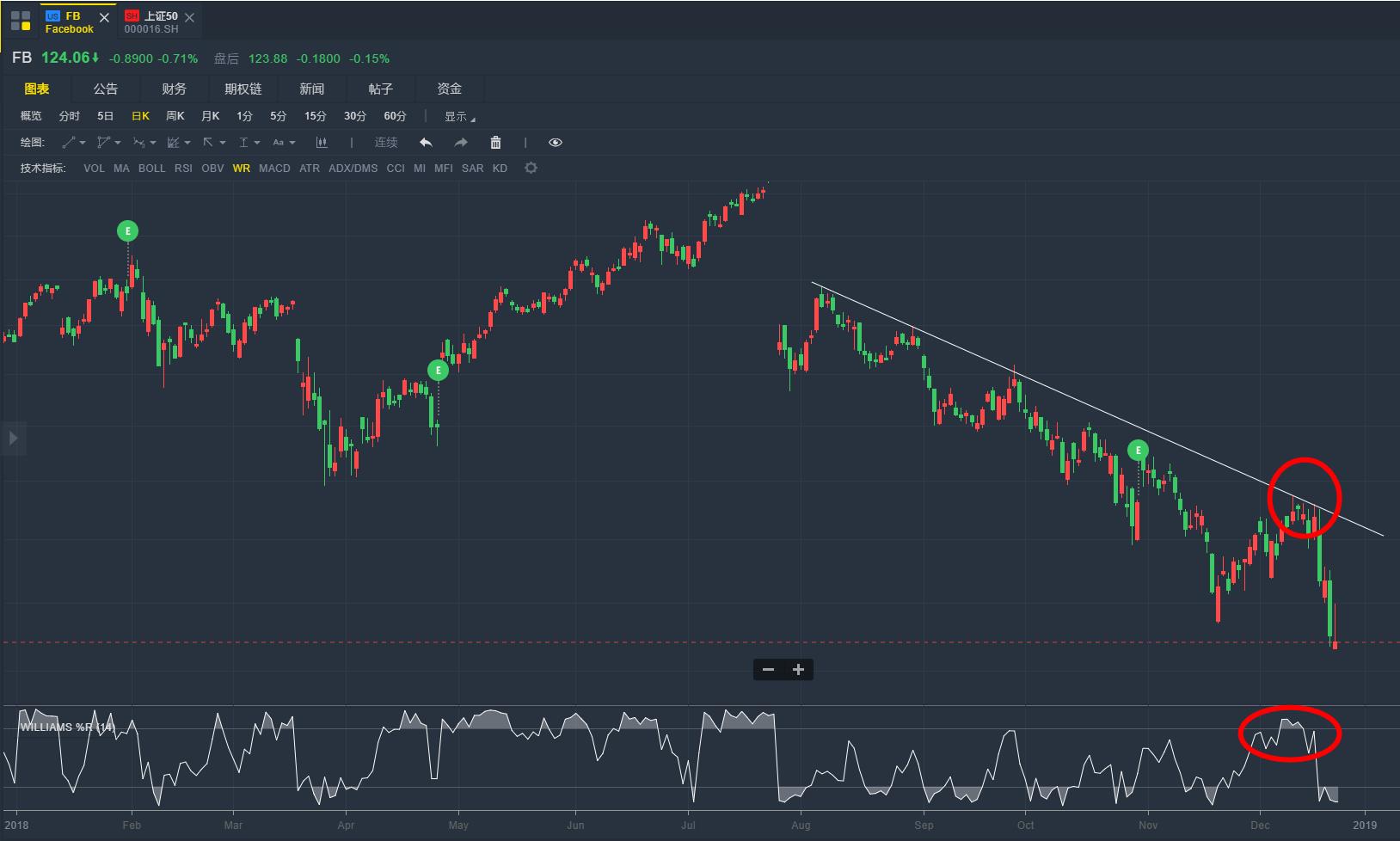The image size is (1400, 841).
Task: Select the 周K weekly timeframe
Action: tap(175, 116)
